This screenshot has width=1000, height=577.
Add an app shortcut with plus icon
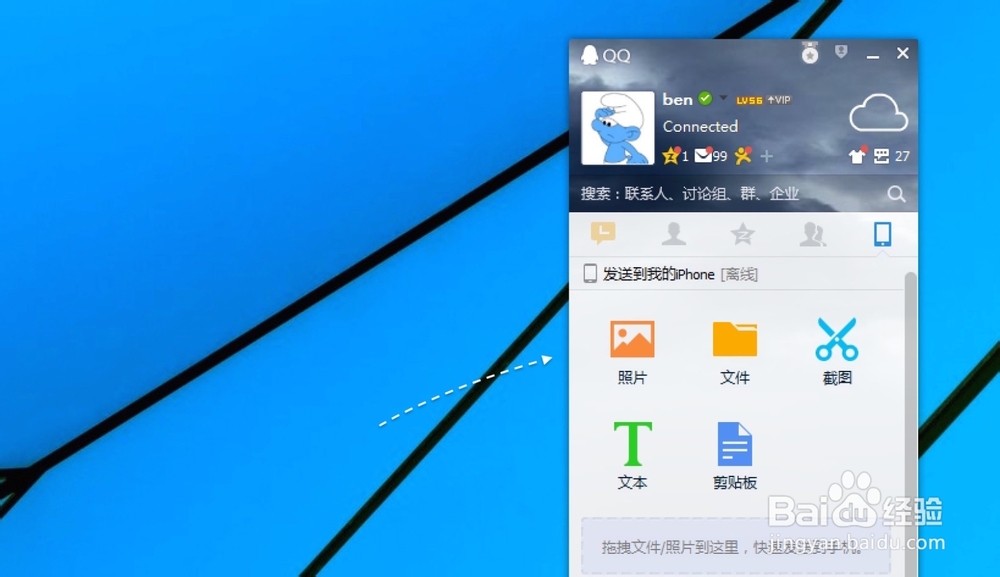click(x=767, y=156)
